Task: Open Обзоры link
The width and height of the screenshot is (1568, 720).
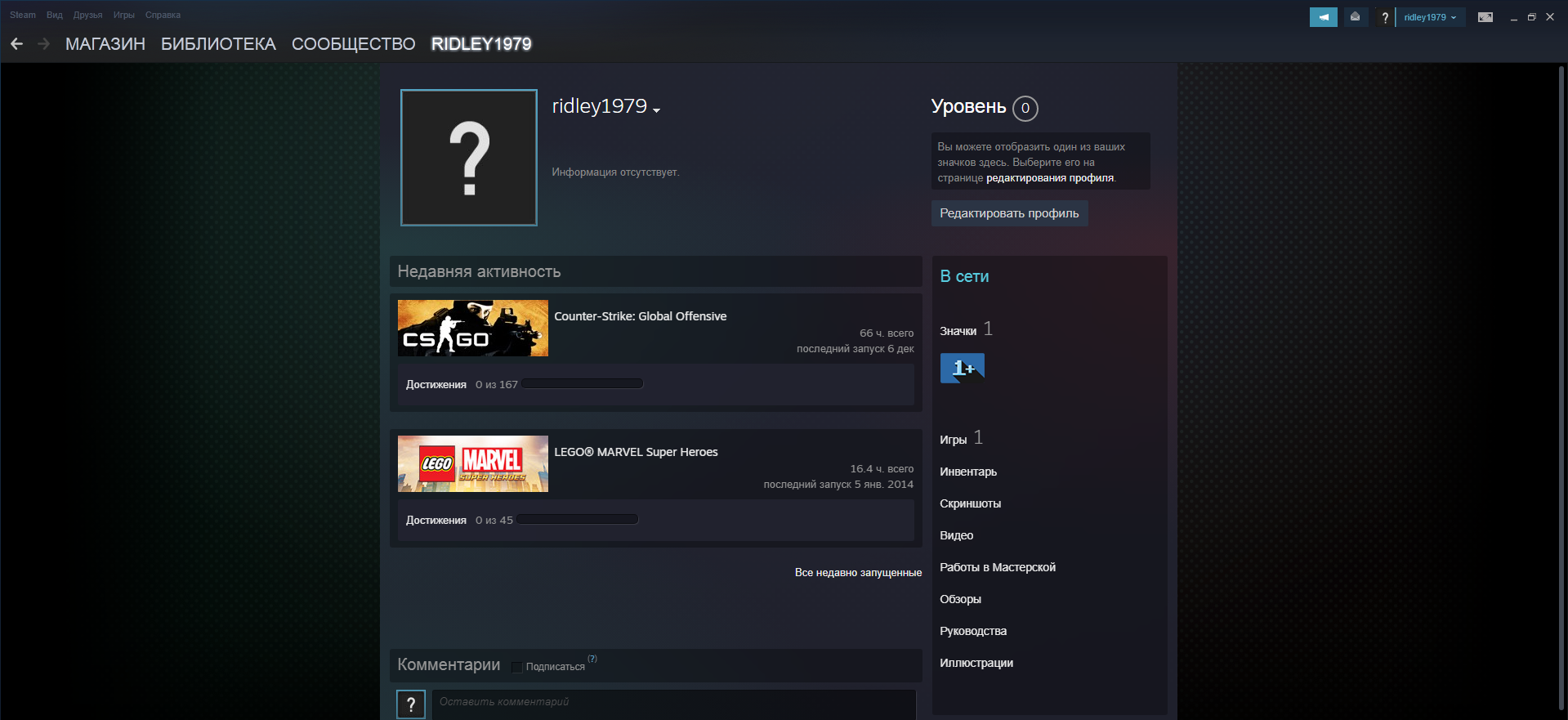Action: pos(960,599)
